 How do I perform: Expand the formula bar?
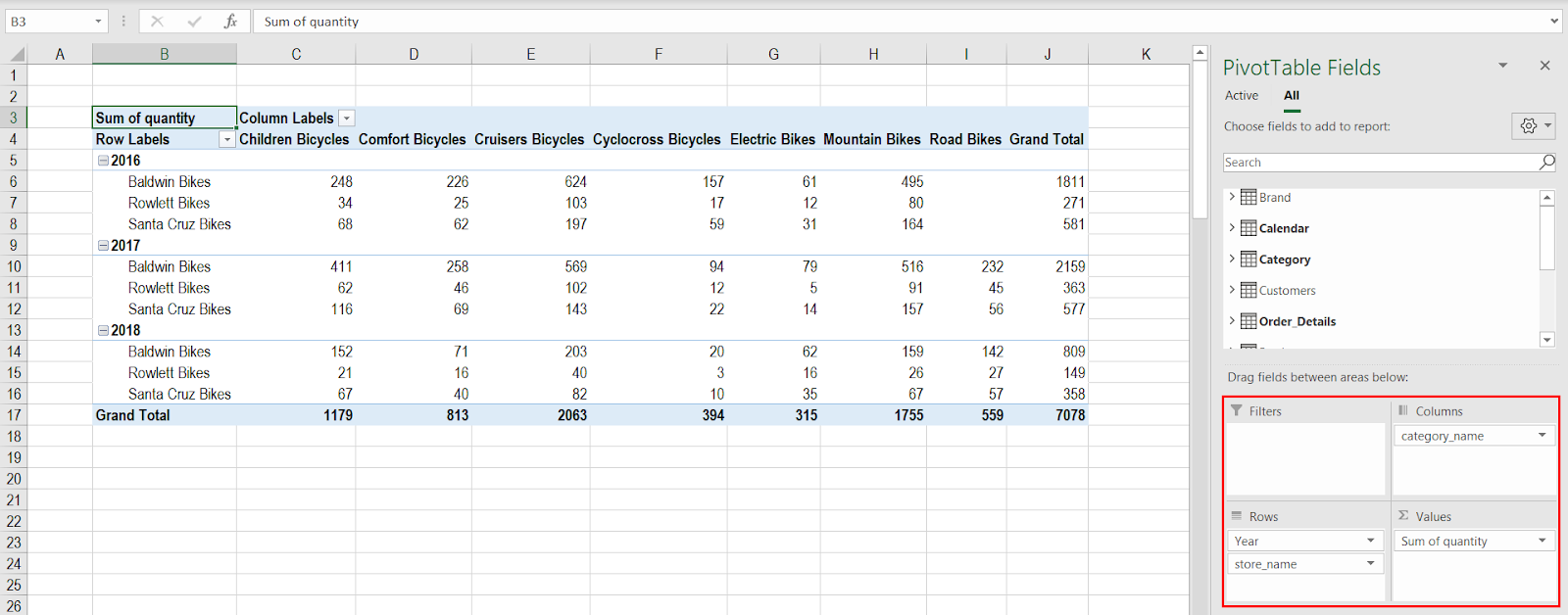[1554, 22]
